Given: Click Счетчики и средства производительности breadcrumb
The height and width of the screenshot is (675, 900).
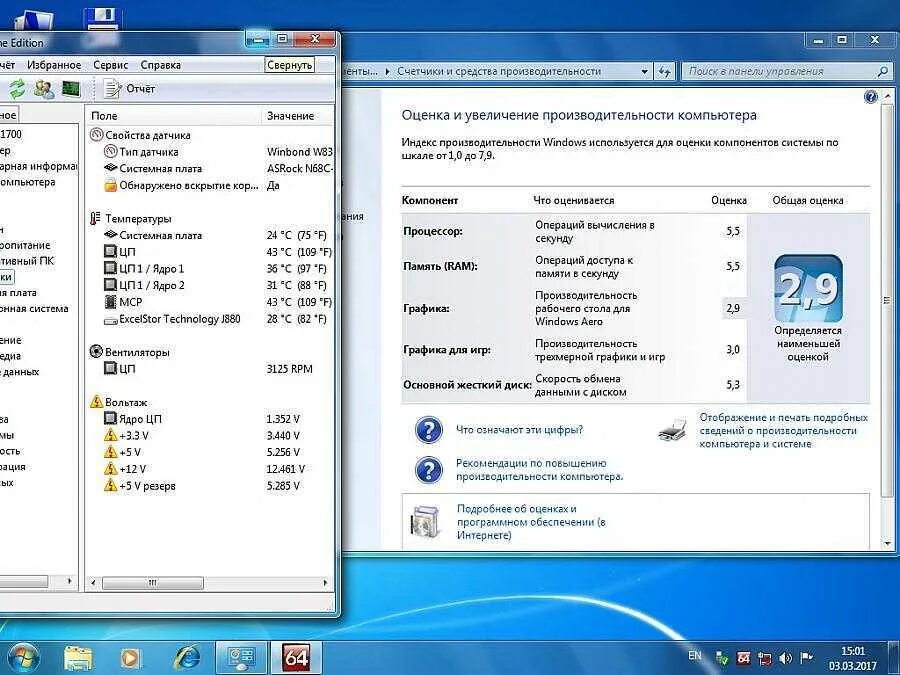Looking at the screenshot, I should 499,72.
